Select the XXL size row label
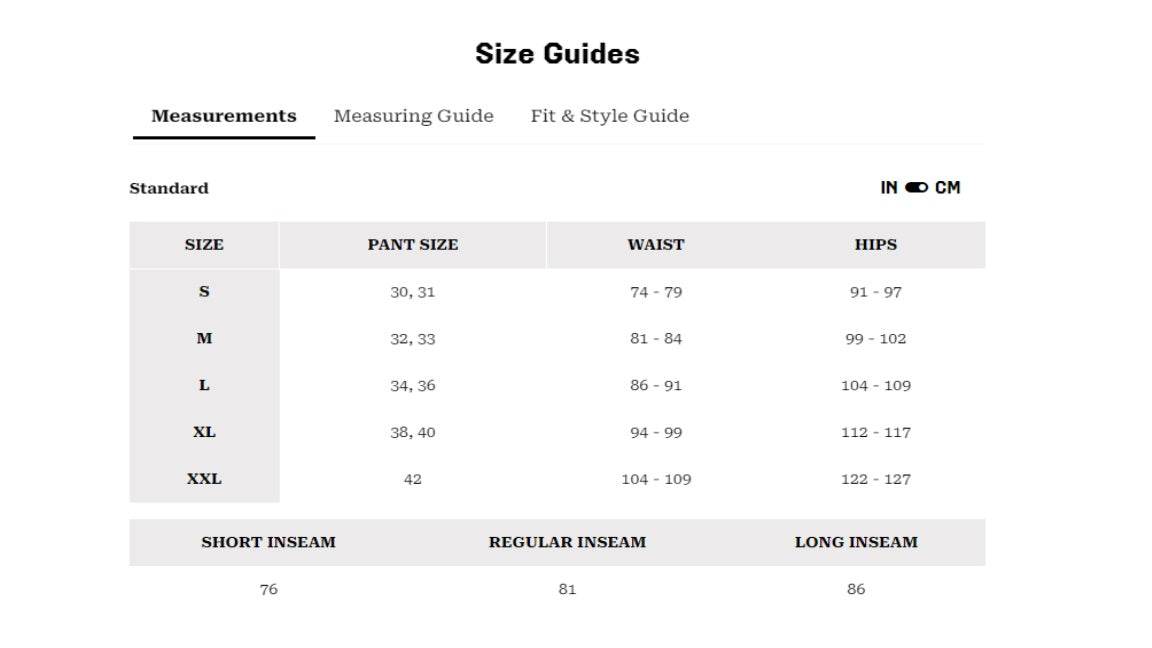This screenshot has width=1152, height=648. (204, 479)
